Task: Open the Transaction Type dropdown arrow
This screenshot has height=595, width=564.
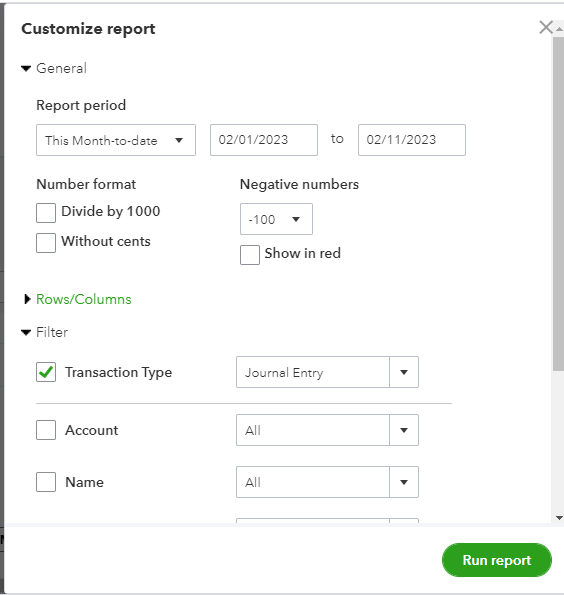Action: click(x=404, y=372)
